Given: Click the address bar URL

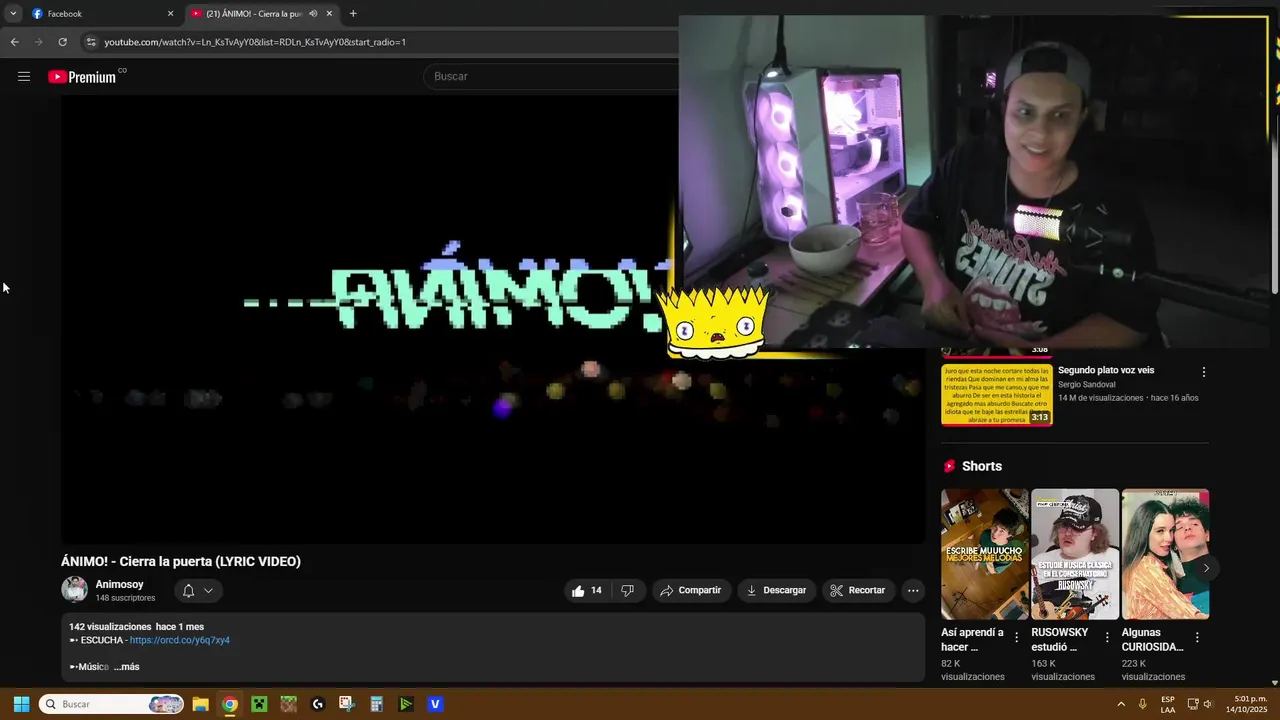Looking at the screenshot, I should tap(255, 42).
